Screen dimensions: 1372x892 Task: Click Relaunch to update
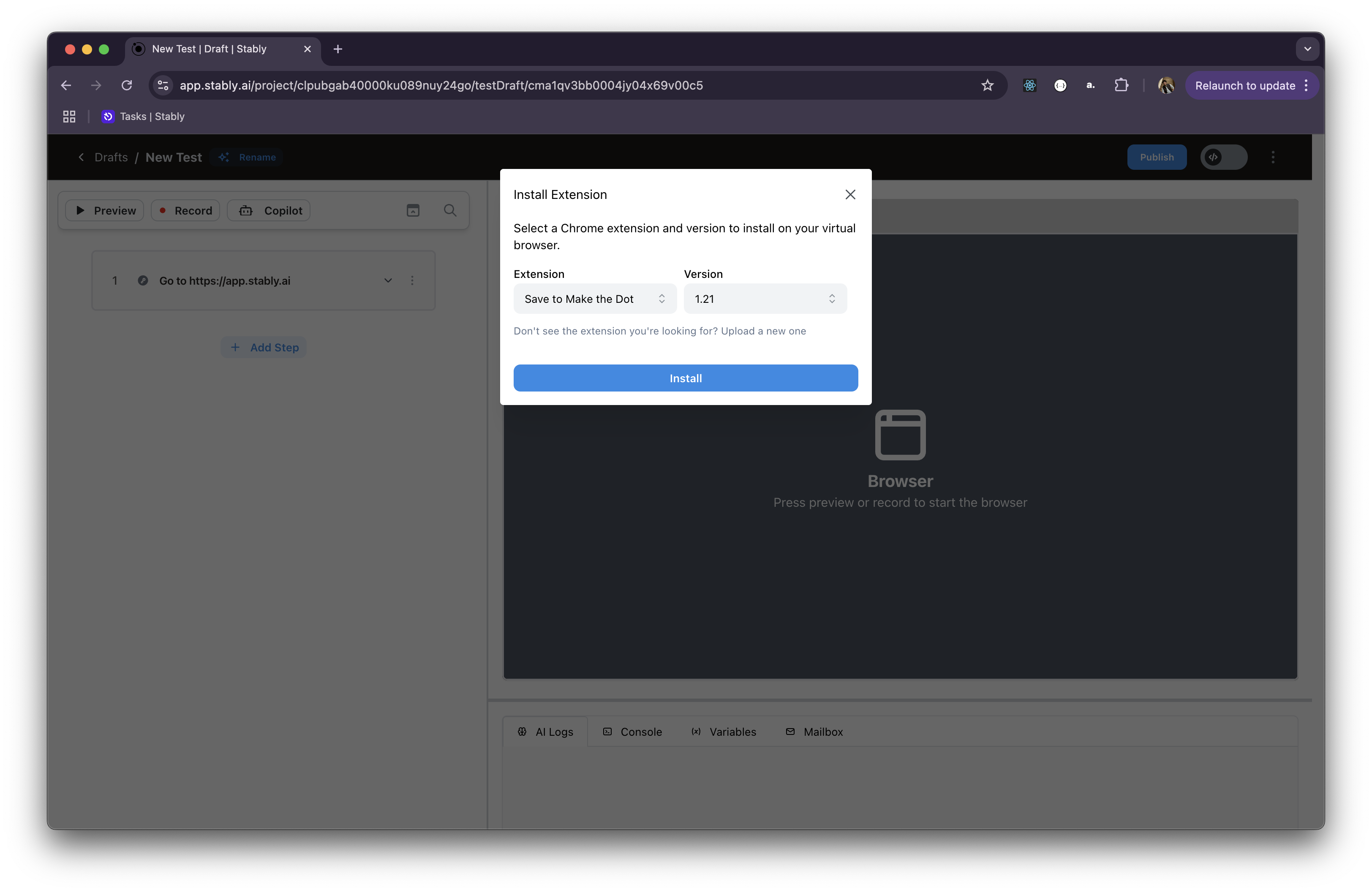(1244, 85)
